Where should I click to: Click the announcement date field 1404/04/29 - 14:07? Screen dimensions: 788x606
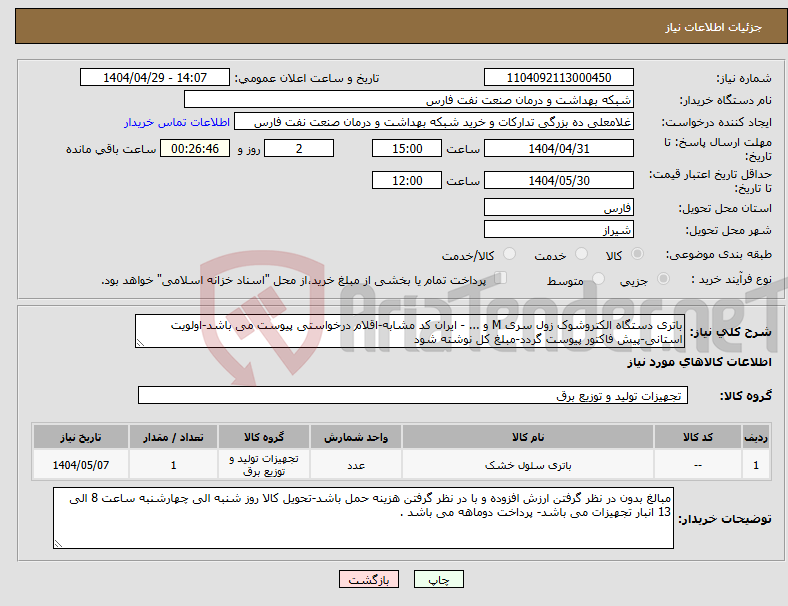coord(155,78)
